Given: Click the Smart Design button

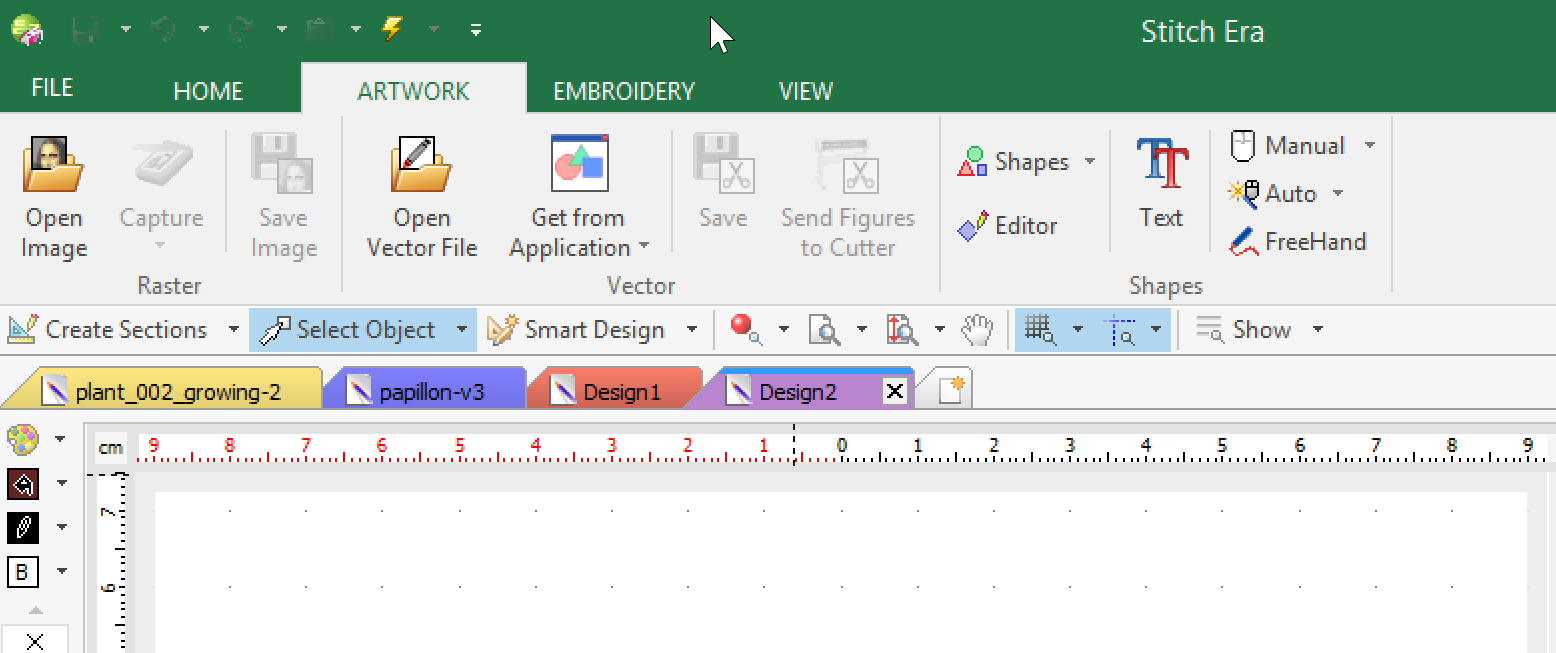Looking at the screenshot, I should tap(580, 330).
